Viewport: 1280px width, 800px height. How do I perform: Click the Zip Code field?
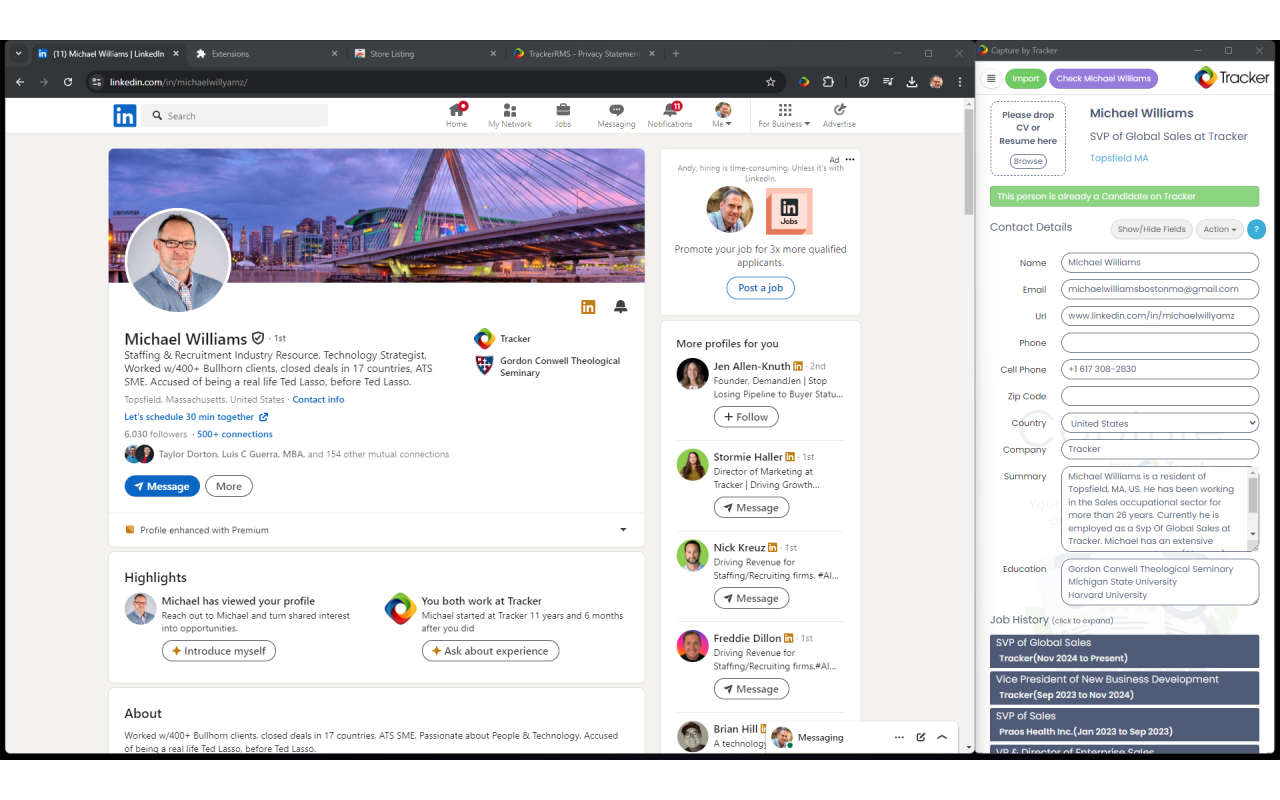tap(1160, 396)
